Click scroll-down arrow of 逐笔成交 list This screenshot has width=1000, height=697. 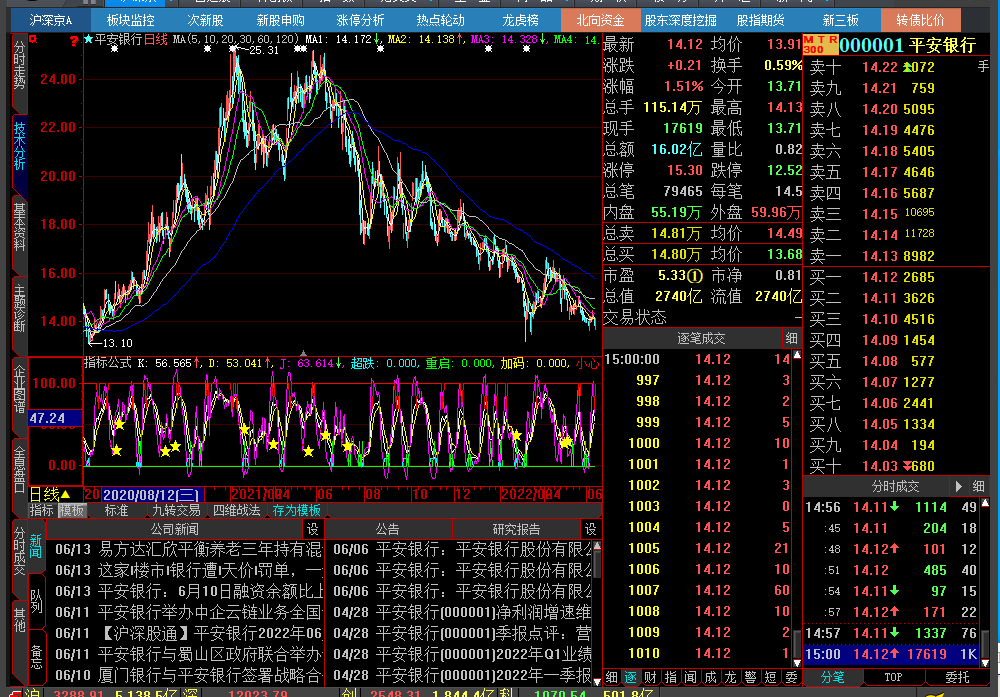point(797,663)
